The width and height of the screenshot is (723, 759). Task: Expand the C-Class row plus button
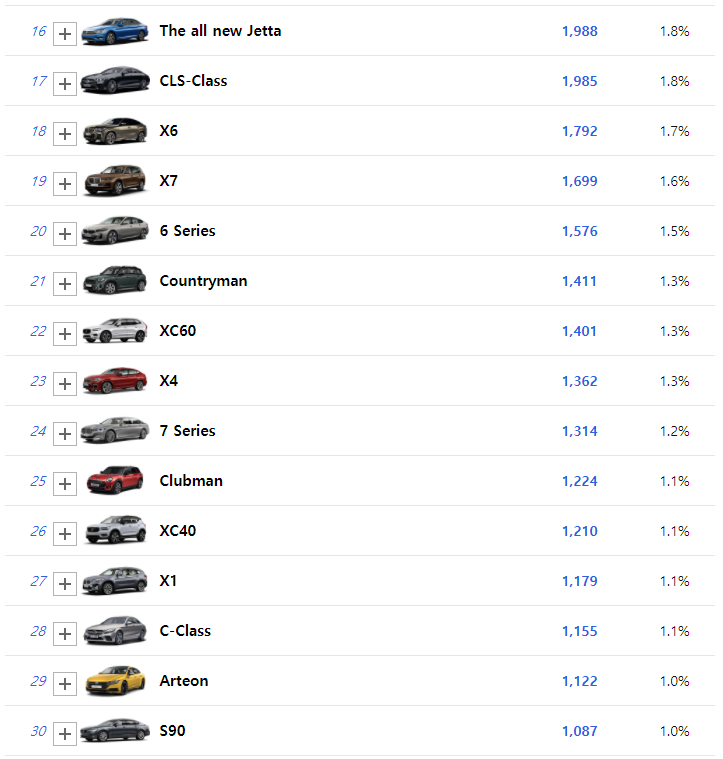[65, 634]
